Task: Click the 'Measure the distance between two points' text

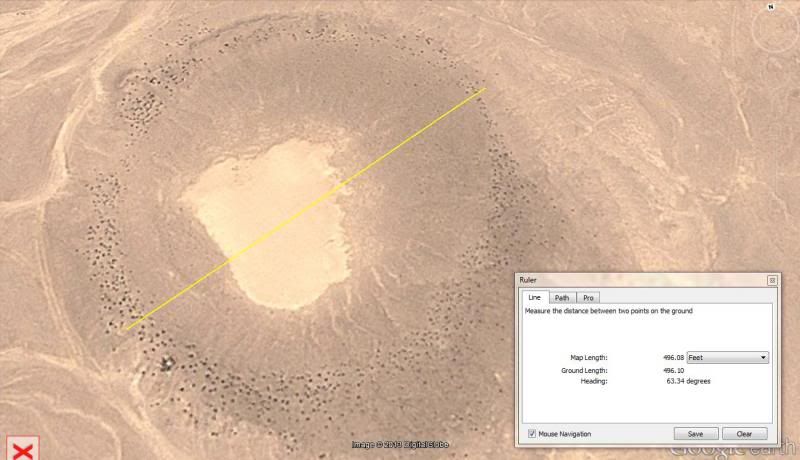Action: pyautogui.click(x=609, y=311)
